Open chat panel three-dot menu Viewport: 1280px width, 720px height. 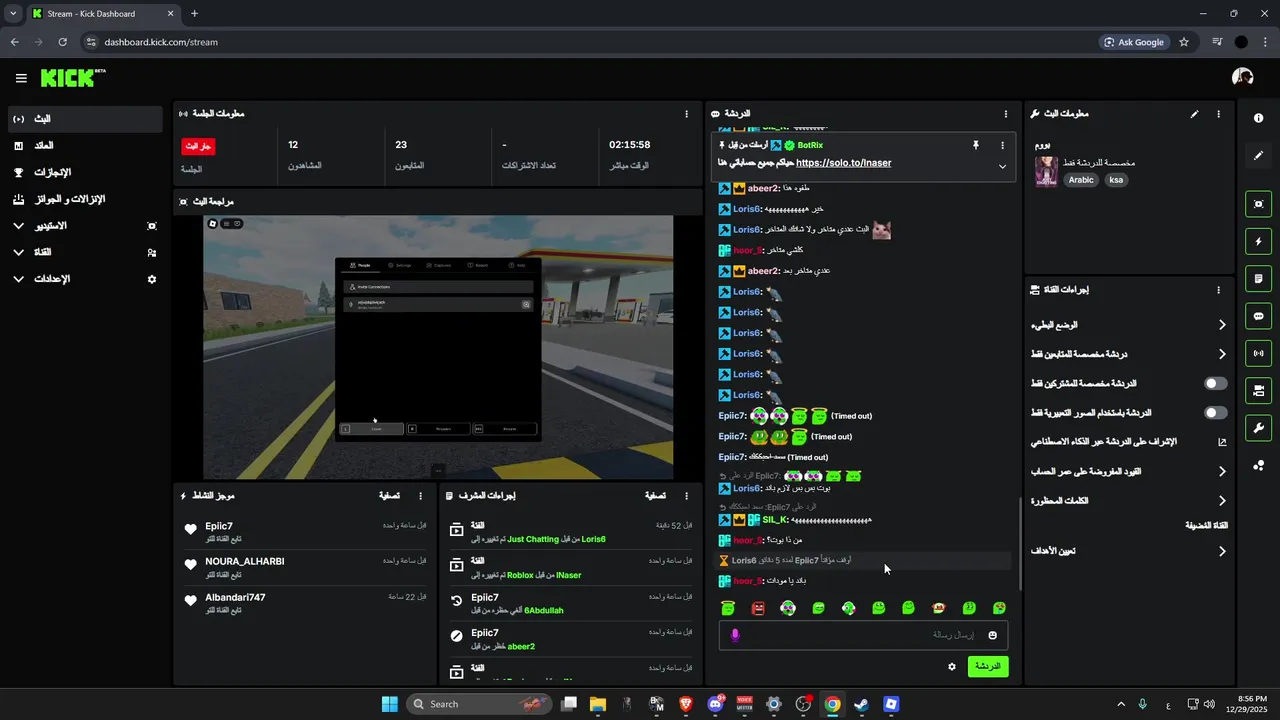[1006, 114]
